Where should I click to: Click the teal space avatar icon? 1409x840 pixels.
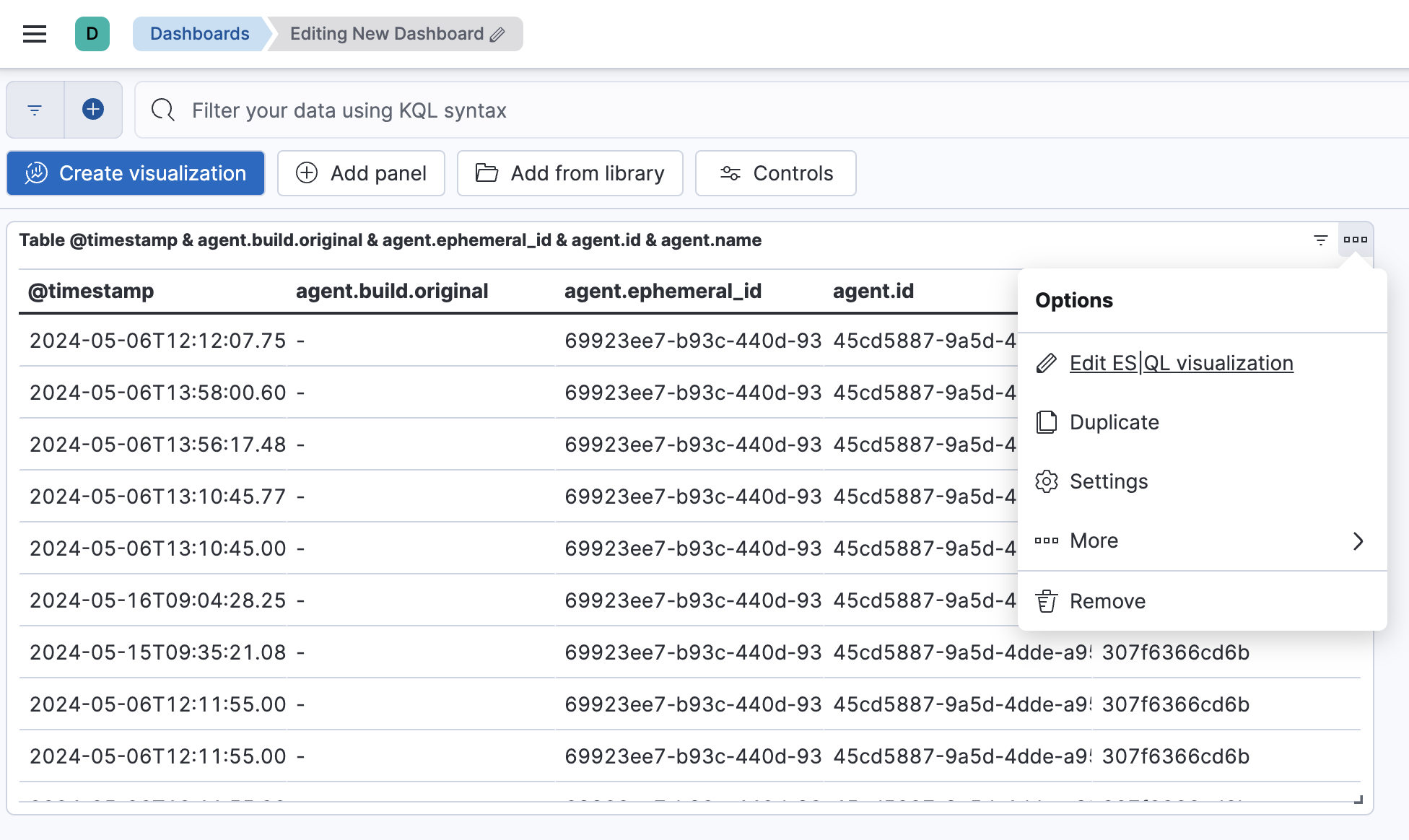[x=92, y=34]
